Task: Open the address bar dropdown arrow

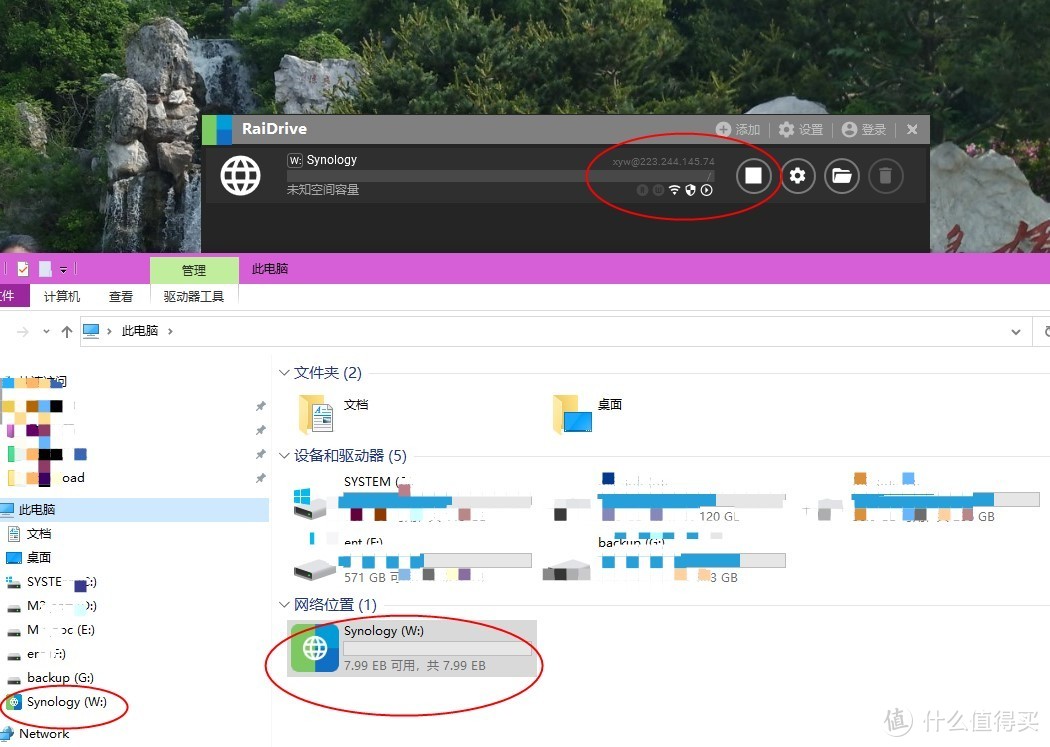Action: pyautogui.click(x=1016, y=331)
